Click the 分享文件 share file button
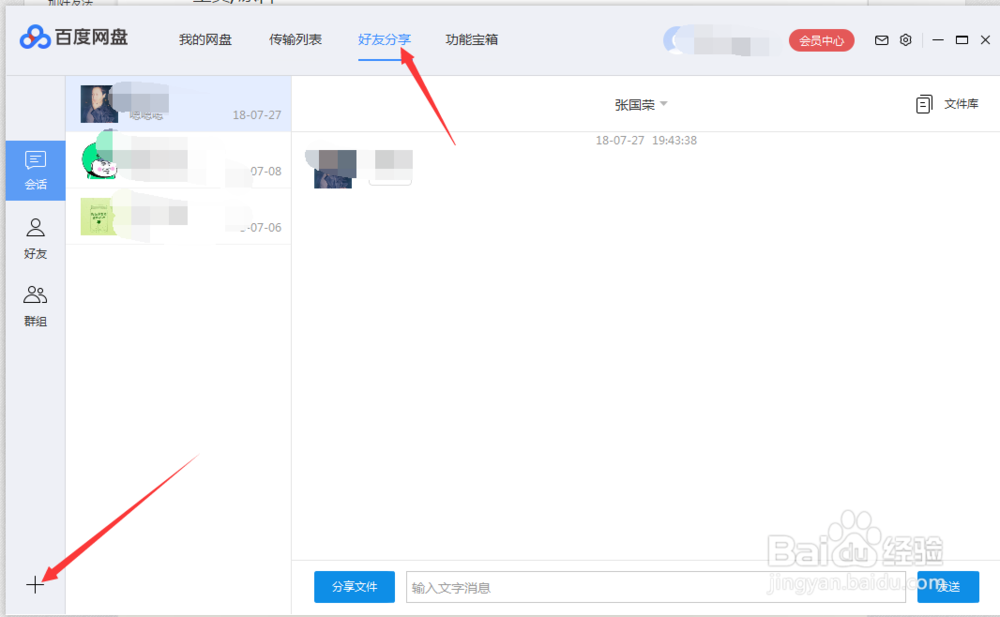This screenshot has width=1000, height=617. (x=354, y=587)
